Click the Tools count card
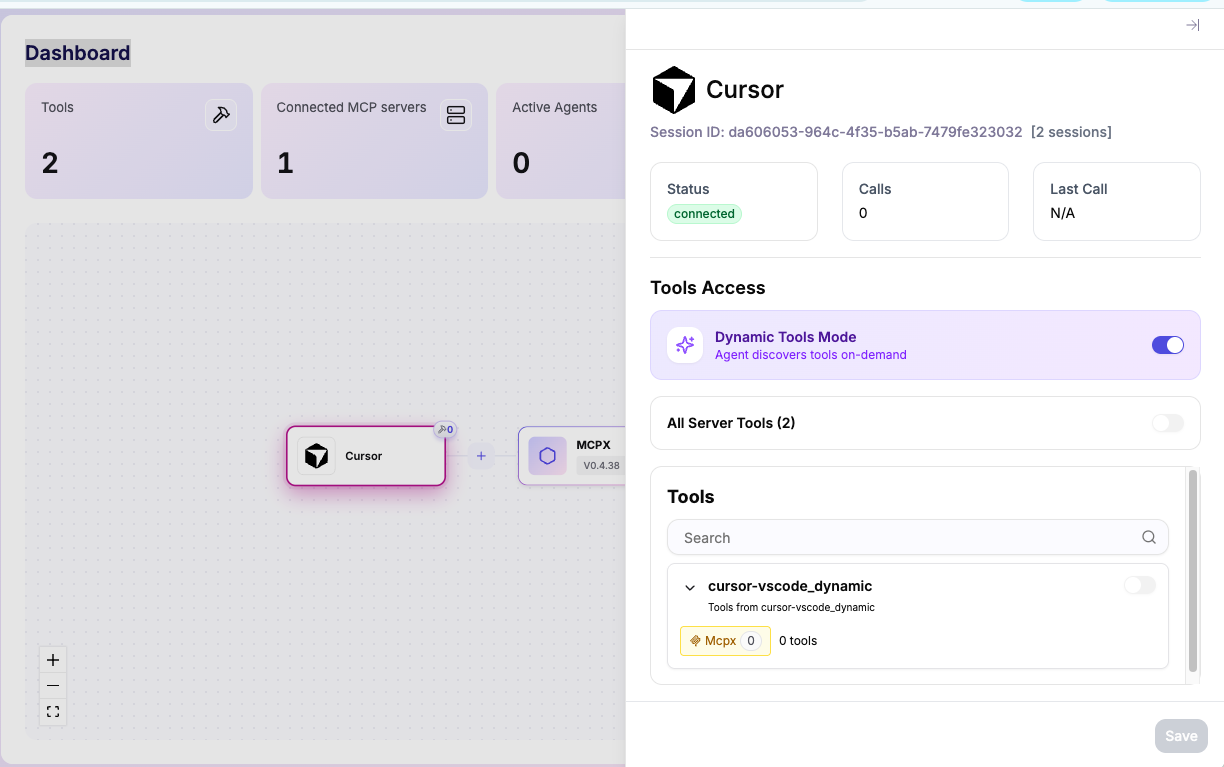 [x=139, y=141]
